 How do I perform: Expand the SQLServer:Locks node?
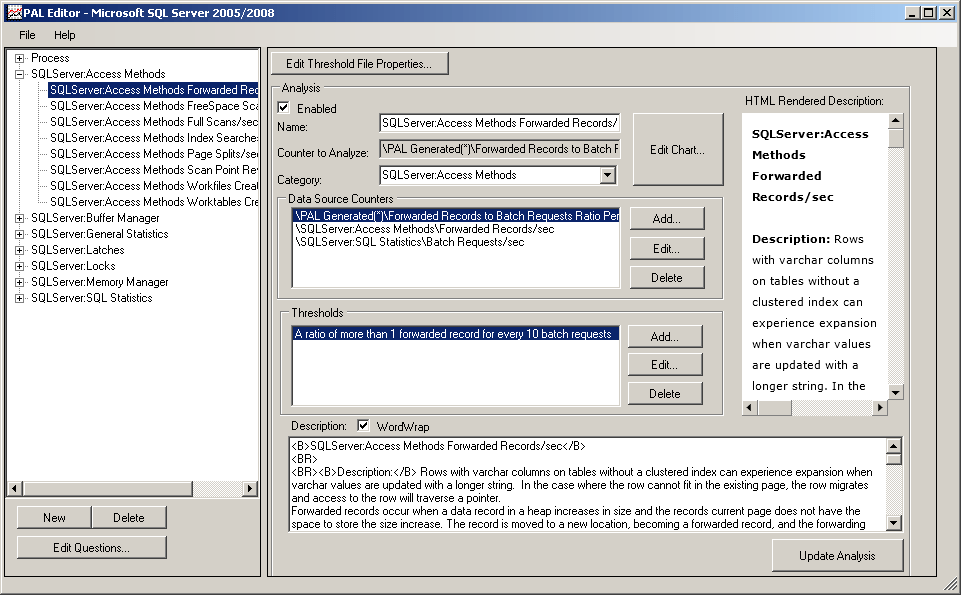click(20, 266)
